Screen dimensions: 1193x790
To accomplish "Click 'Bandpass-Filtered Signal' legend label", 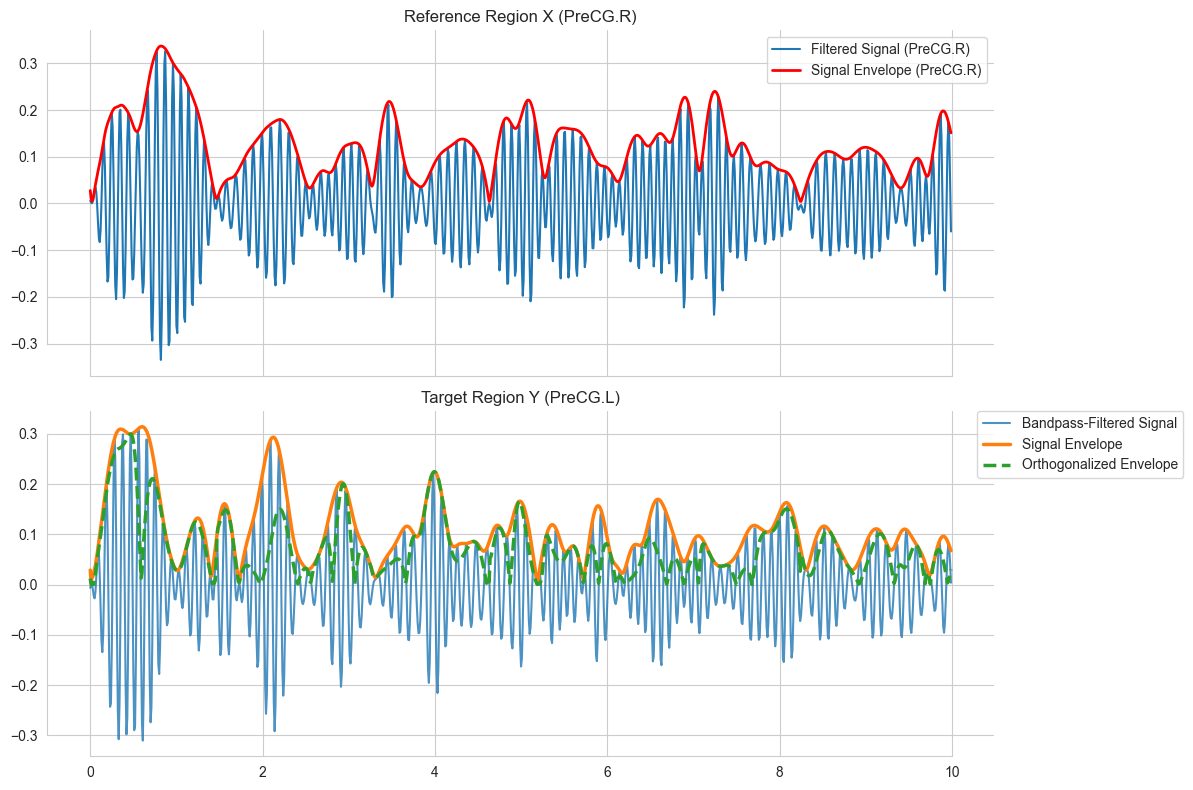I will pyautogui.click(x=1099, y=423).
